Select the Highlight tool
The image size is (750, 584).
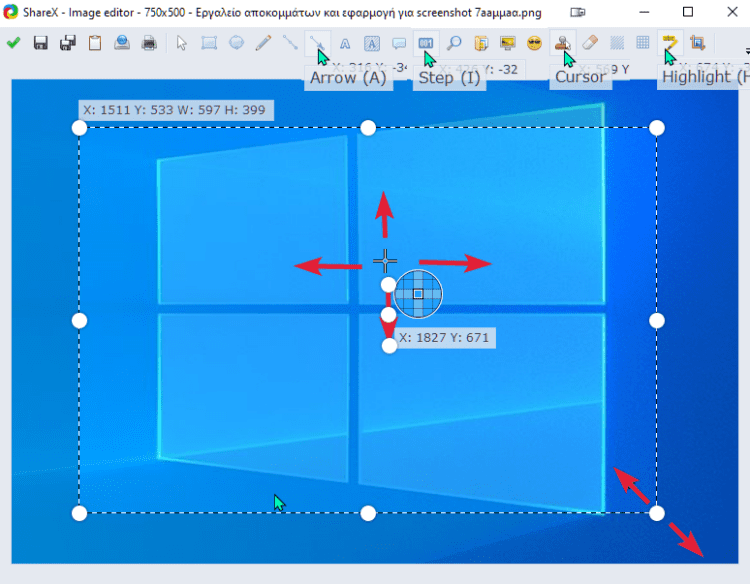pos(670,43)
